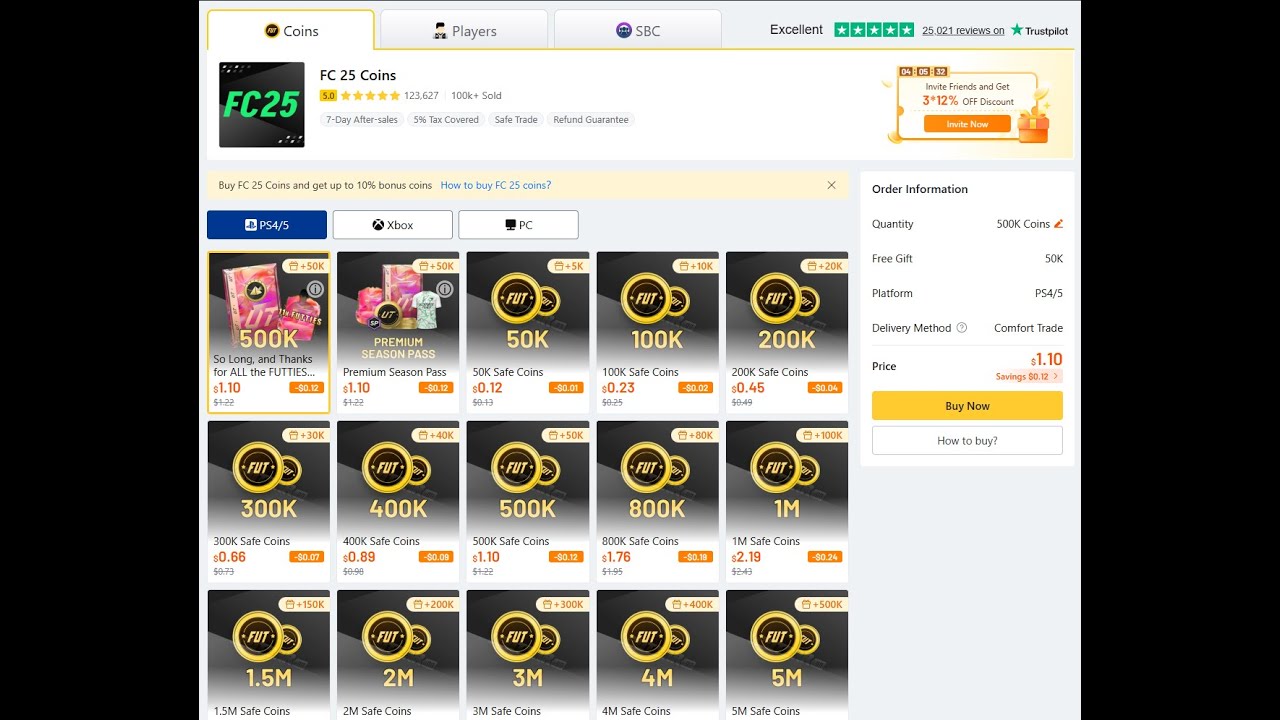Click the 100k+ Sold label
Screen dimensions: 1280x720
476,96
